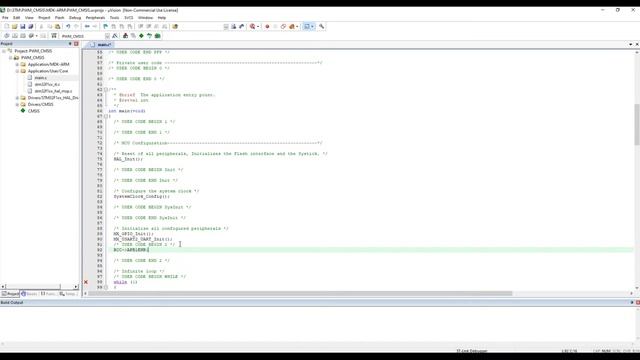Viewport: 640px width, 360px height.
Task: Open the Manage Project Items icon
Action: (125, 36)
